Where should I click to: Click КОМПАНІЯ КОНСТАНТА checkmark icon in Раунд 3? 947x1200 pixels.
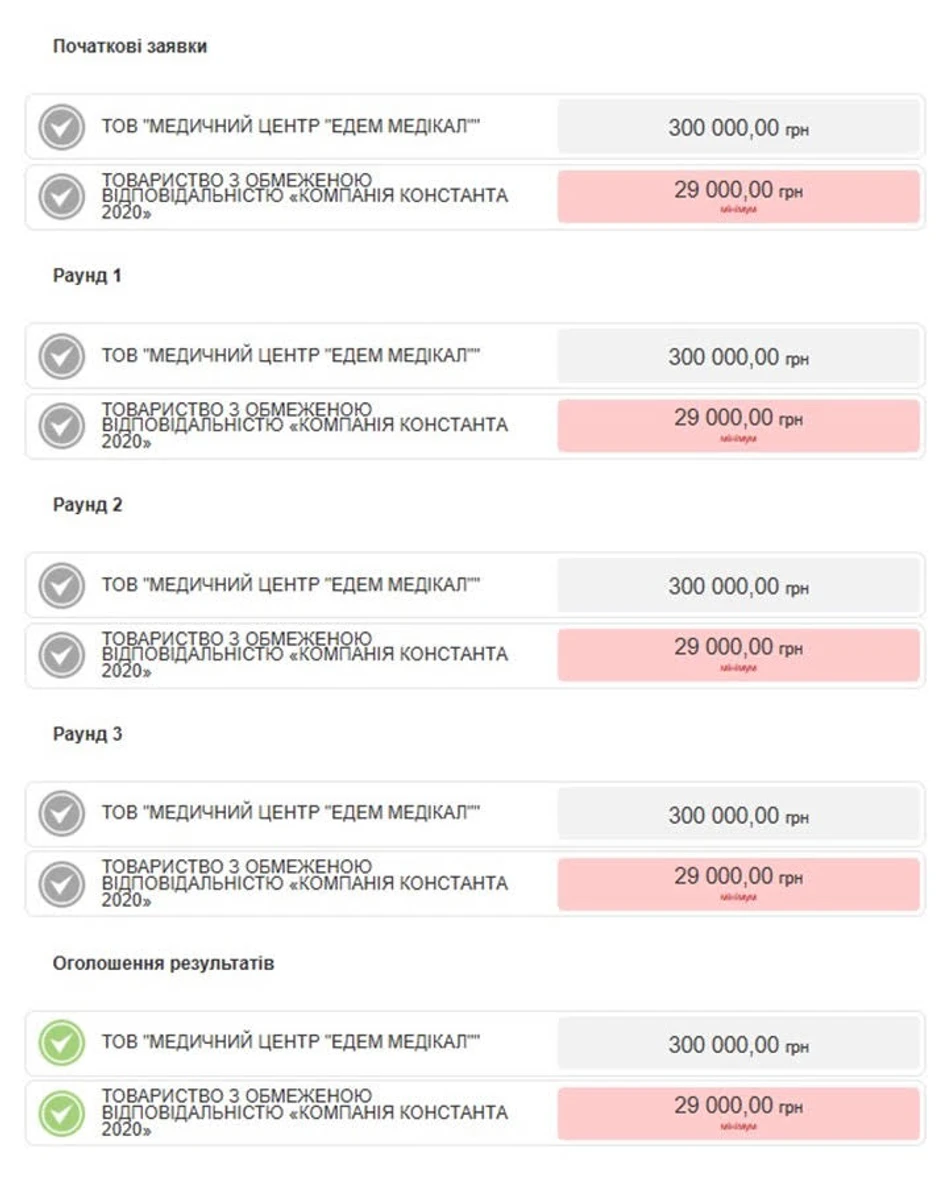tap(61, 885)
